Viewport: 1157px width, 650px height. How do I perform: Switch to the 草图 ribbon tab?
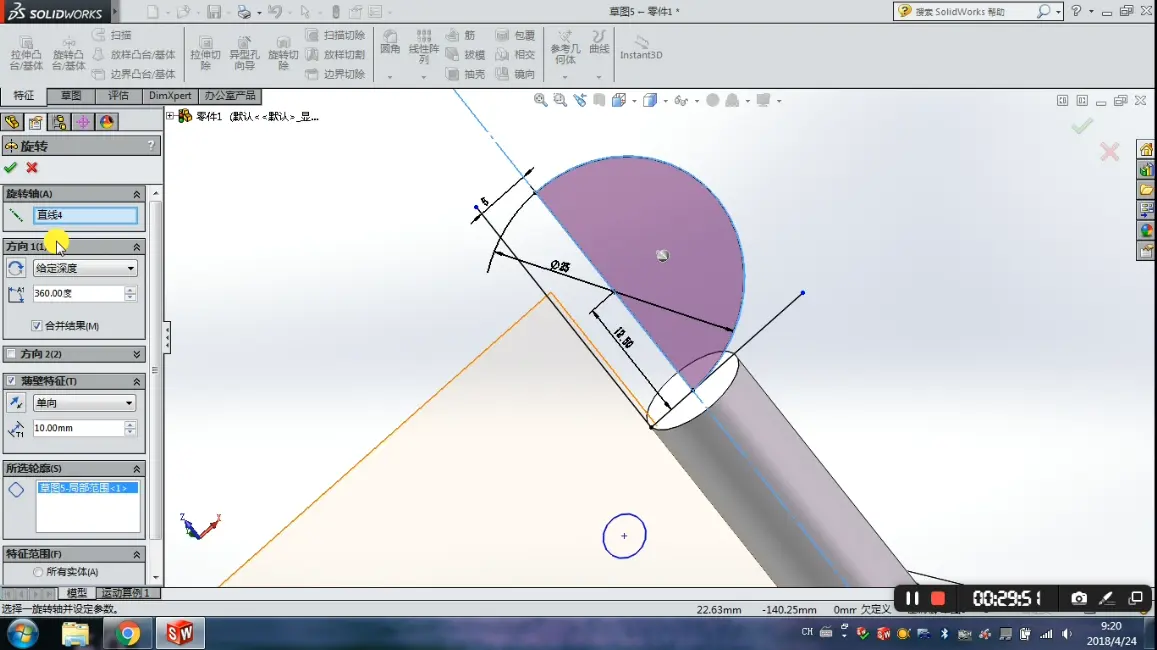[x=71, y=96]
